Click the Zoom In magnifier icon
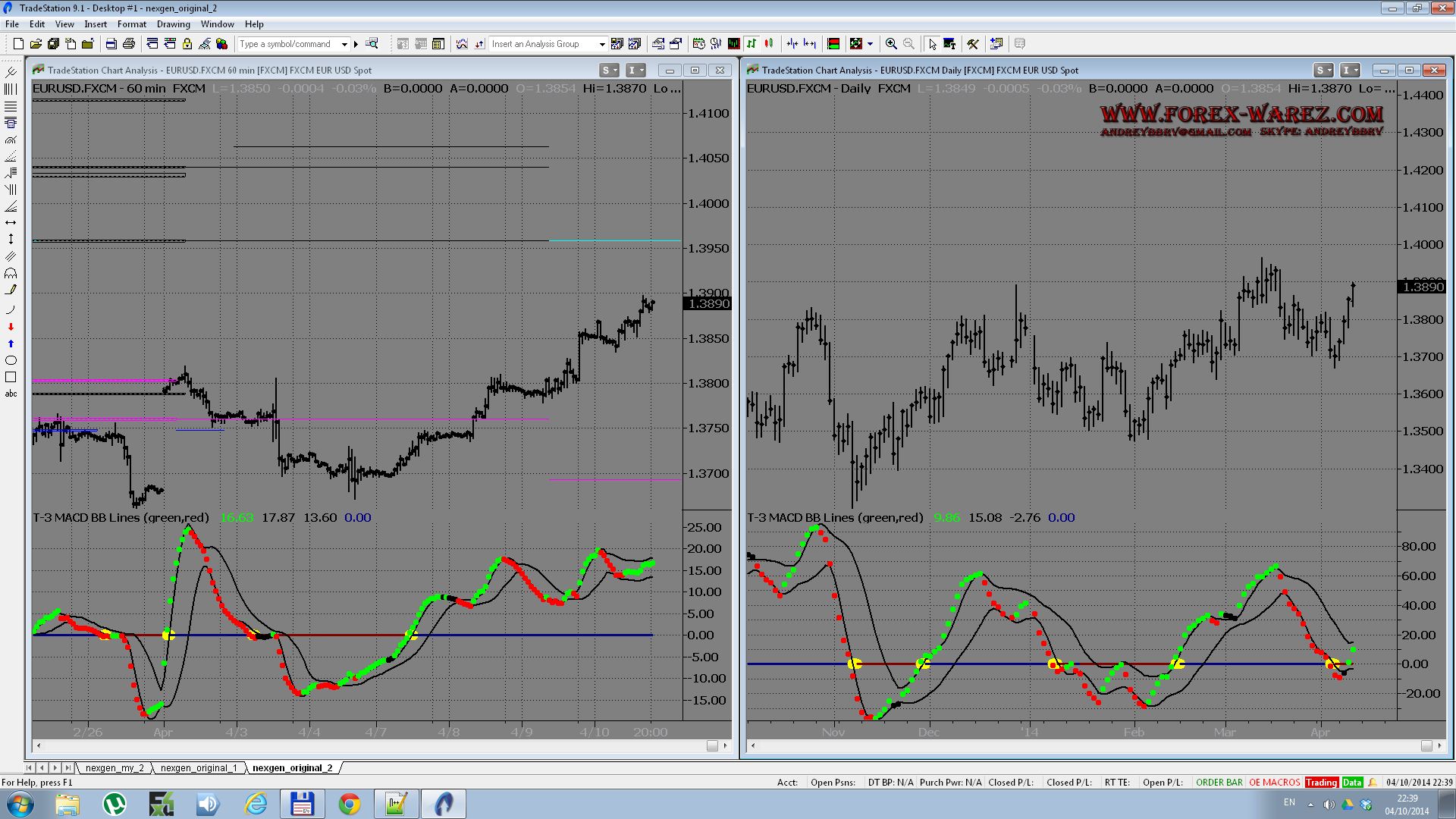Screen dimensions: 1456x819 click(891, 44)
